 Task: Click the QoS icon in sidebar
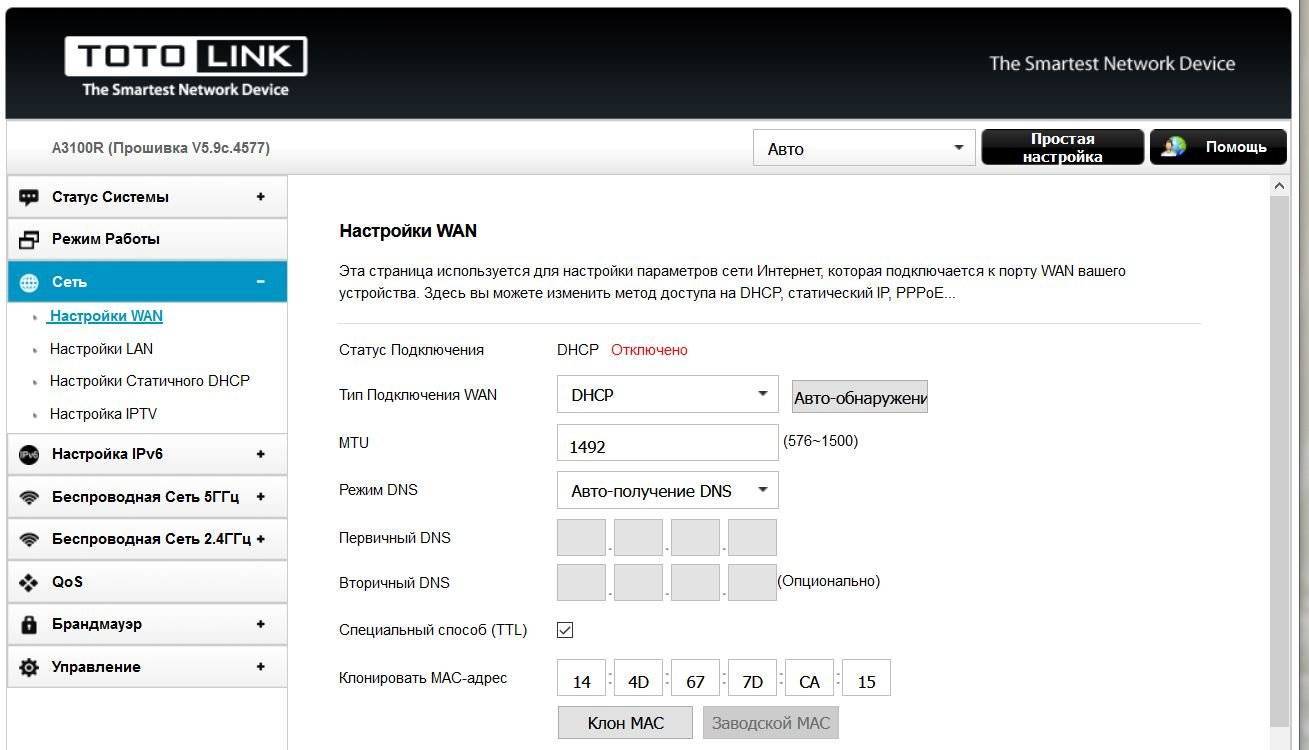point(29,582)
